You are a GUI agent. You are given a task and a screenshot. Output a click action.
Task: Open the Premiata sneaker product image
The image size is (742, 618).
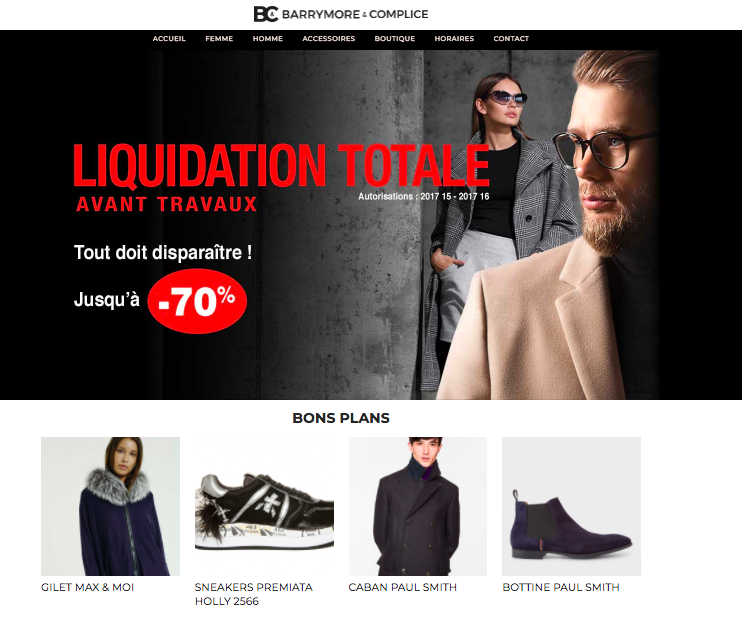(x=265, y=506)
